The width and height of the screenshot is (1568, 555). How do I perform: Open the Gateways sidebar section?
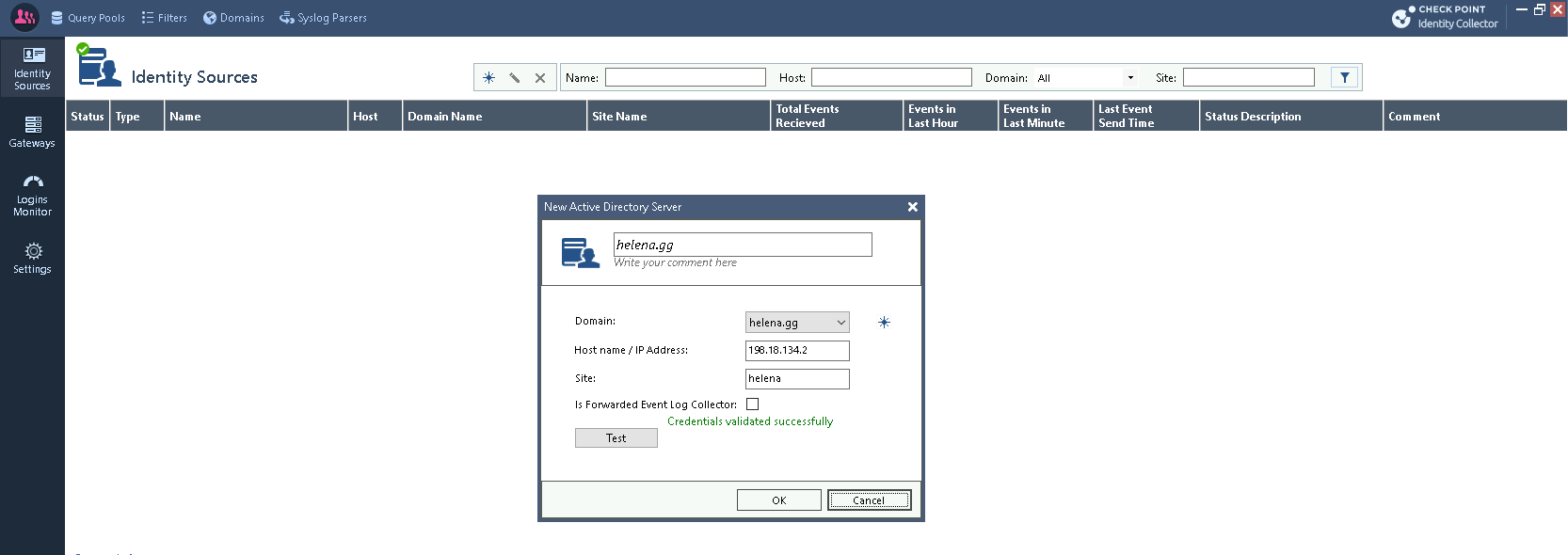click(x=32, y=132)
